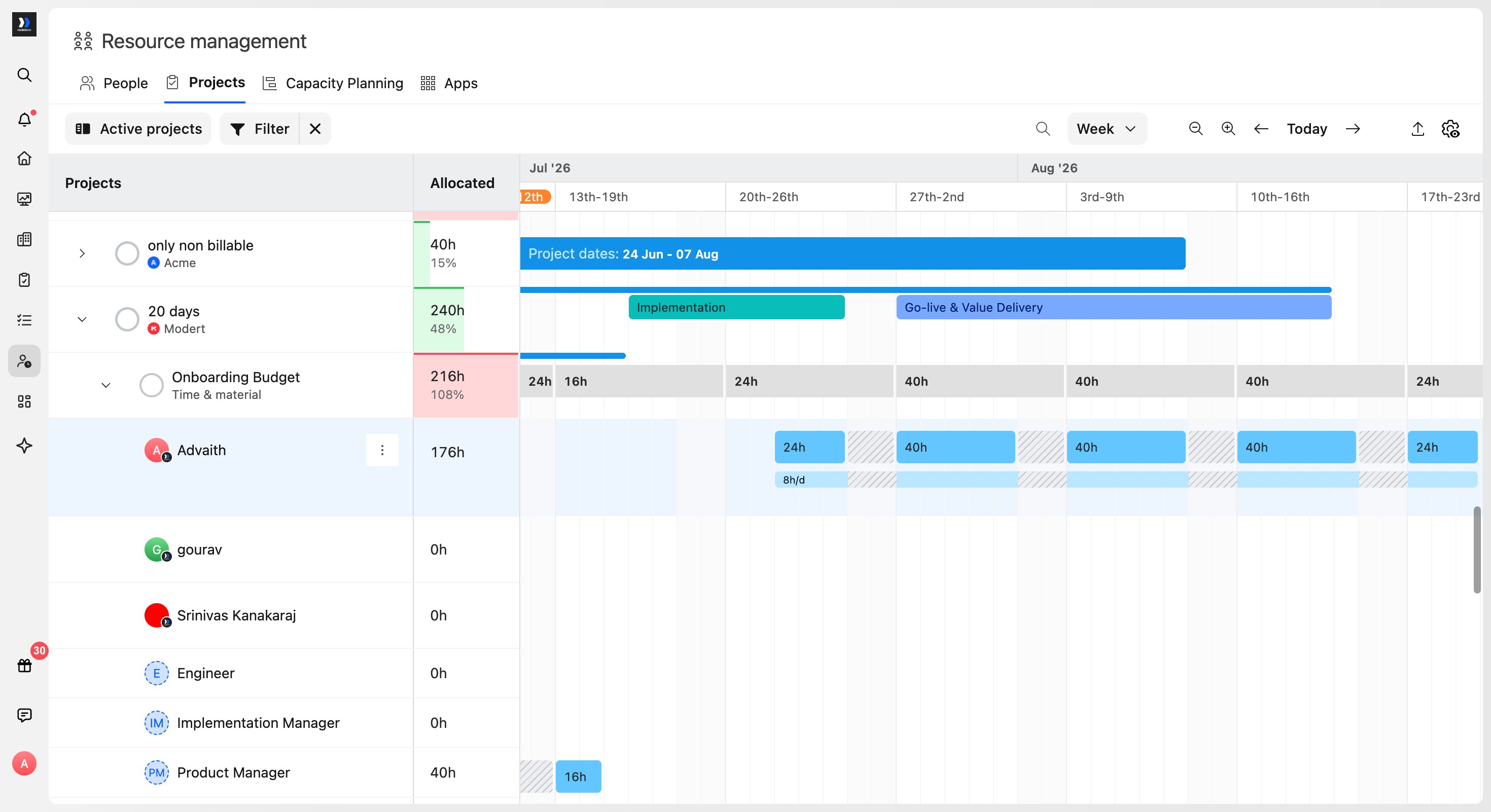Zoom in the timeline
This screenshot has width=1491, height=812.
[1228, 128]
